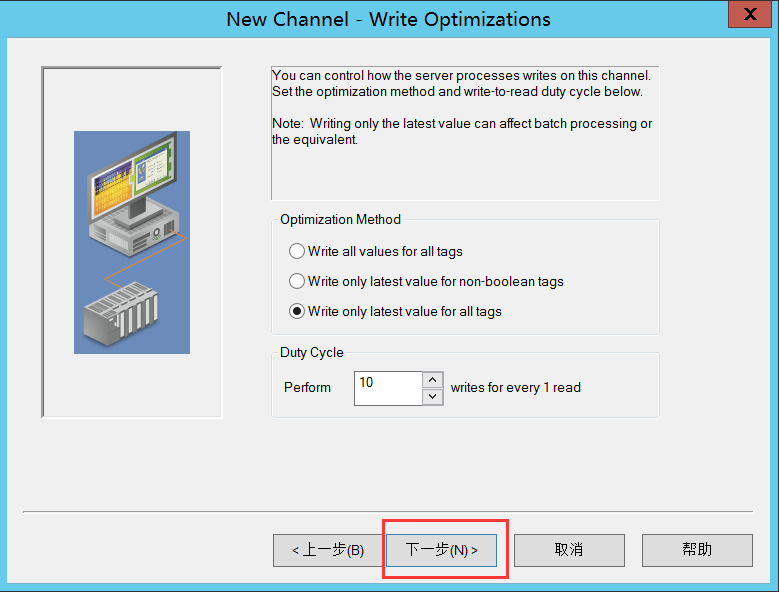Proceed with the 下一步(N) button
Screen dimensions: 779x593
pyautogui.click(x=441, y=550)
